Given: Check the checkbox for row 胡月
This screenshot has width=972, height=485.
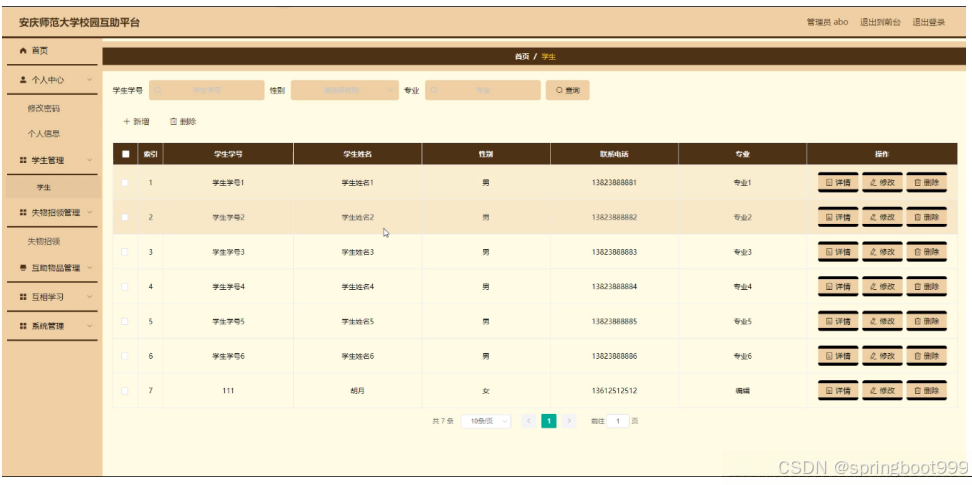Looking at the screenshot, I should click(125, 391).
